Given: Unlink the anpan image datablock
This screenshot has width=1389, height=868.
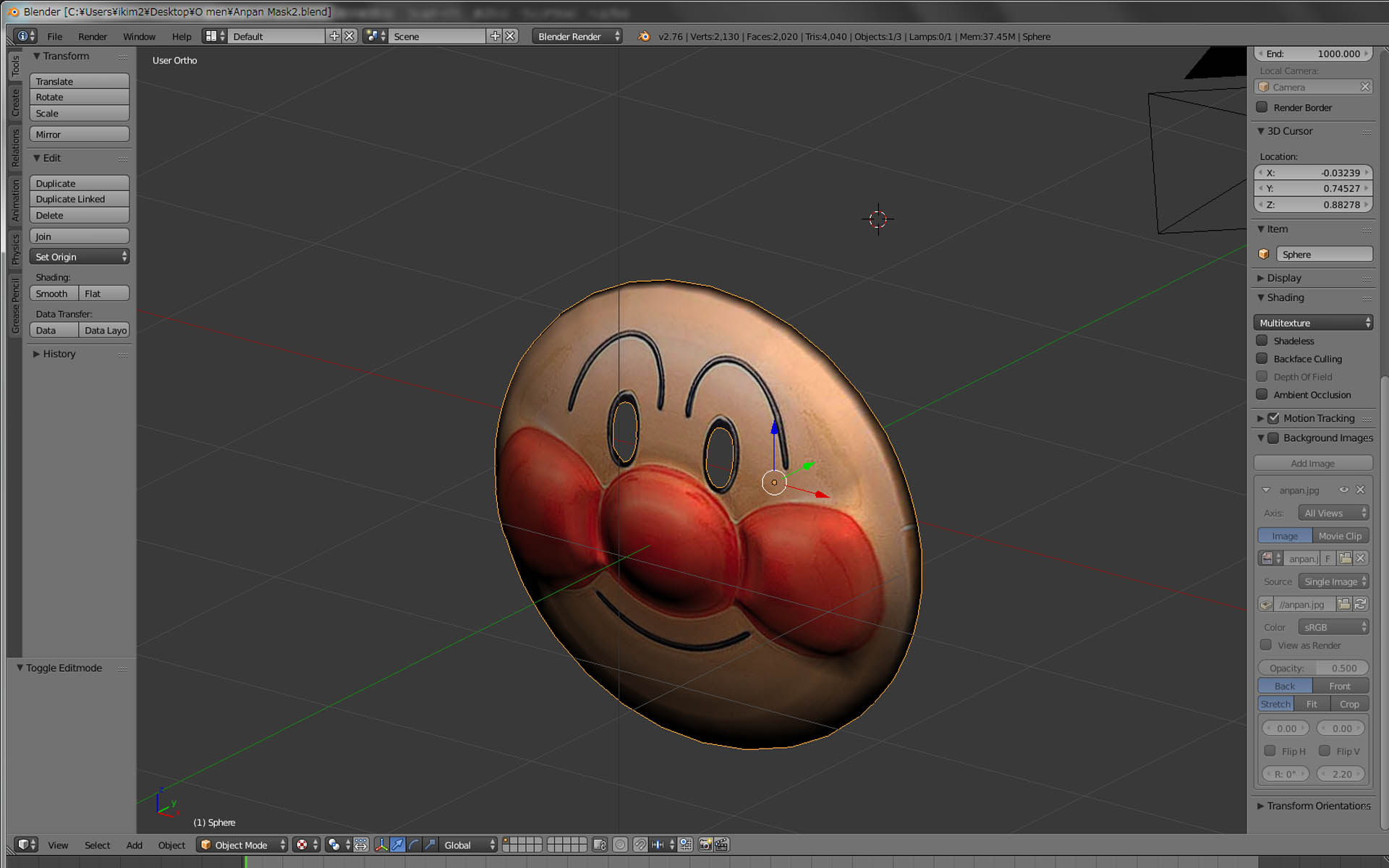Looking at the screenshot, I should (1361, 558).
